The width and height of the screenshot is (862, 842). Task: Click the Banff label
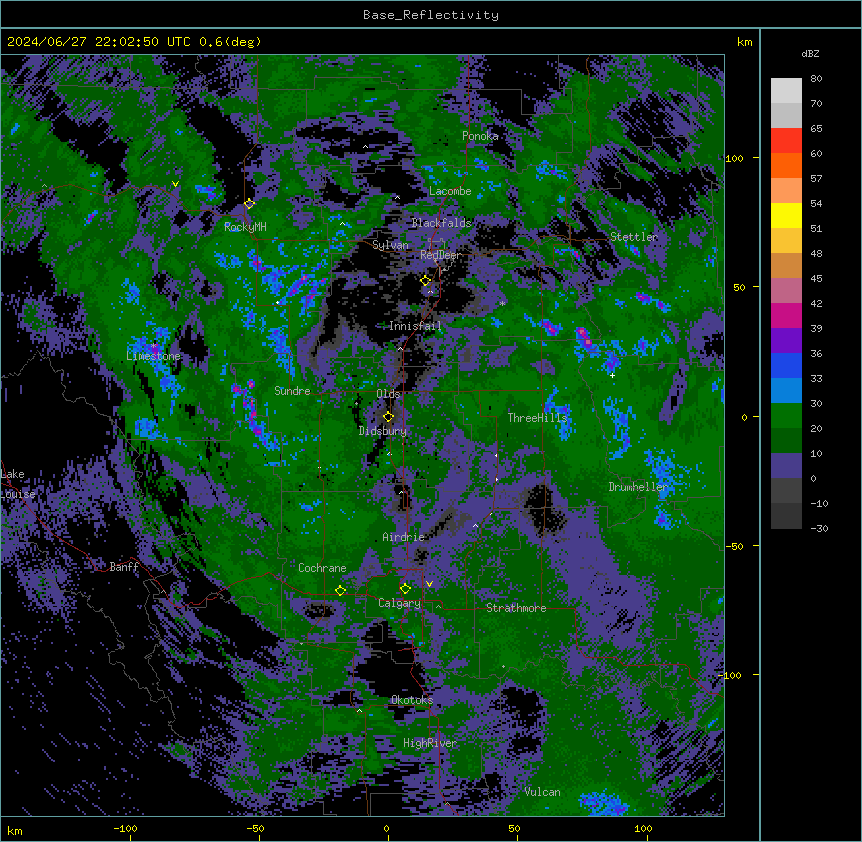(x=124, y=567)
